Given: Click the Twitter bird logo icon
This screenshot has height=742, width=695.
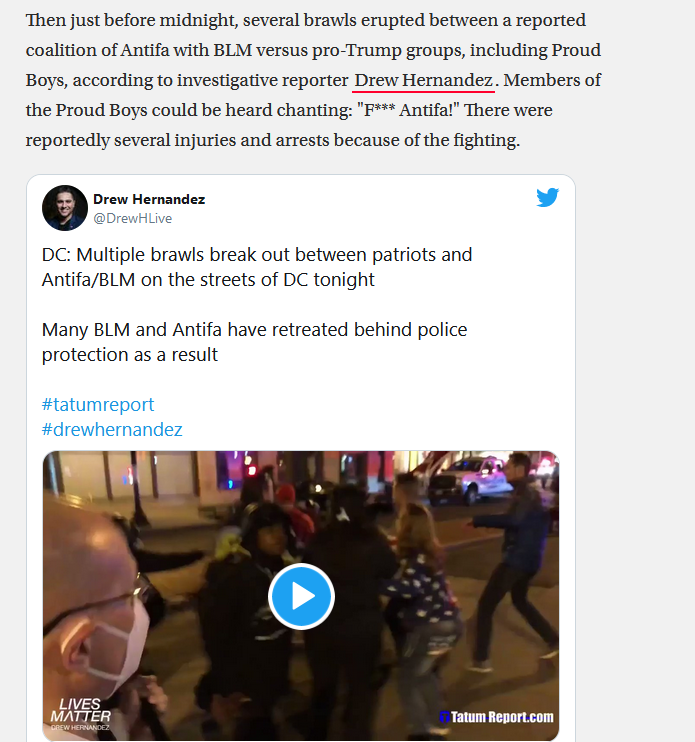Looking at the screenshot, I should click(547, 197).
